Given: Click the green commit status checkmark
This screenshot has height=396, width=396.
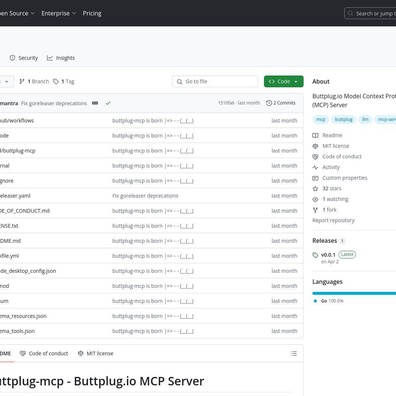Looking at the screenshot, I should (108, 103).
